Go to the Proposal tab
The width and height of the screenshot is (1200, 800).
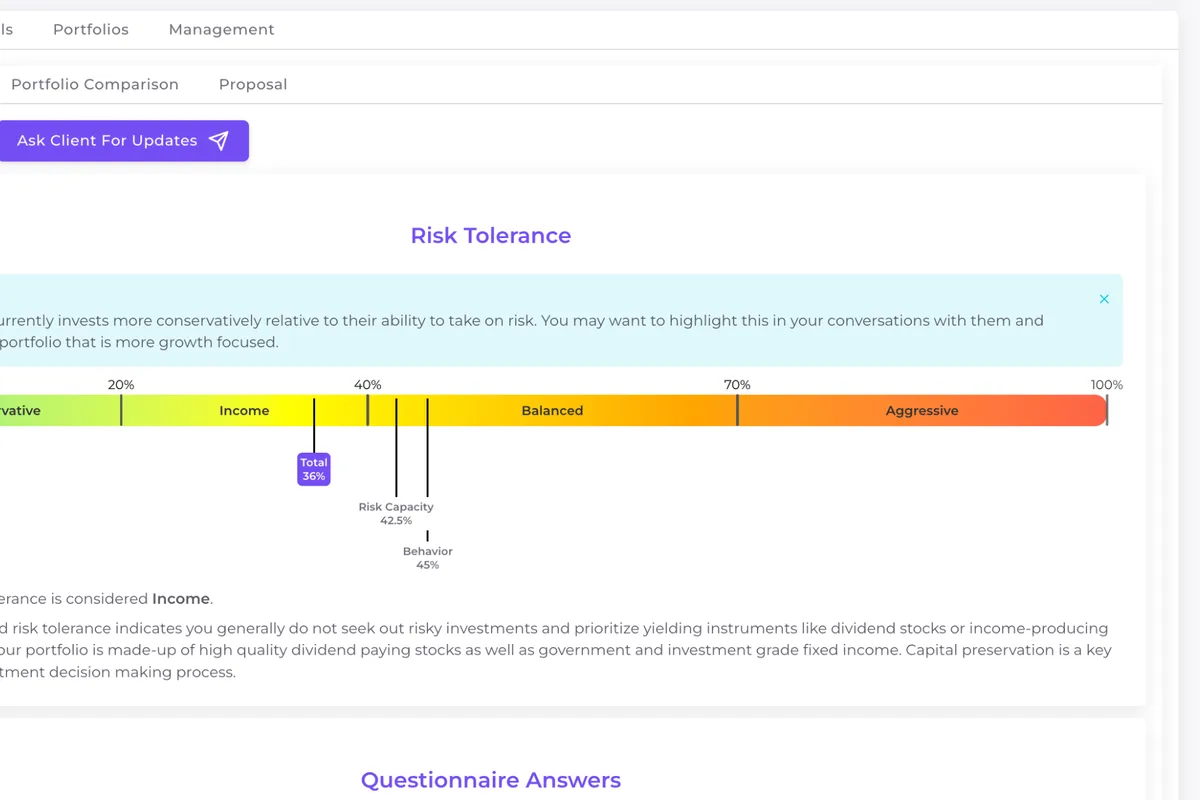253,85
